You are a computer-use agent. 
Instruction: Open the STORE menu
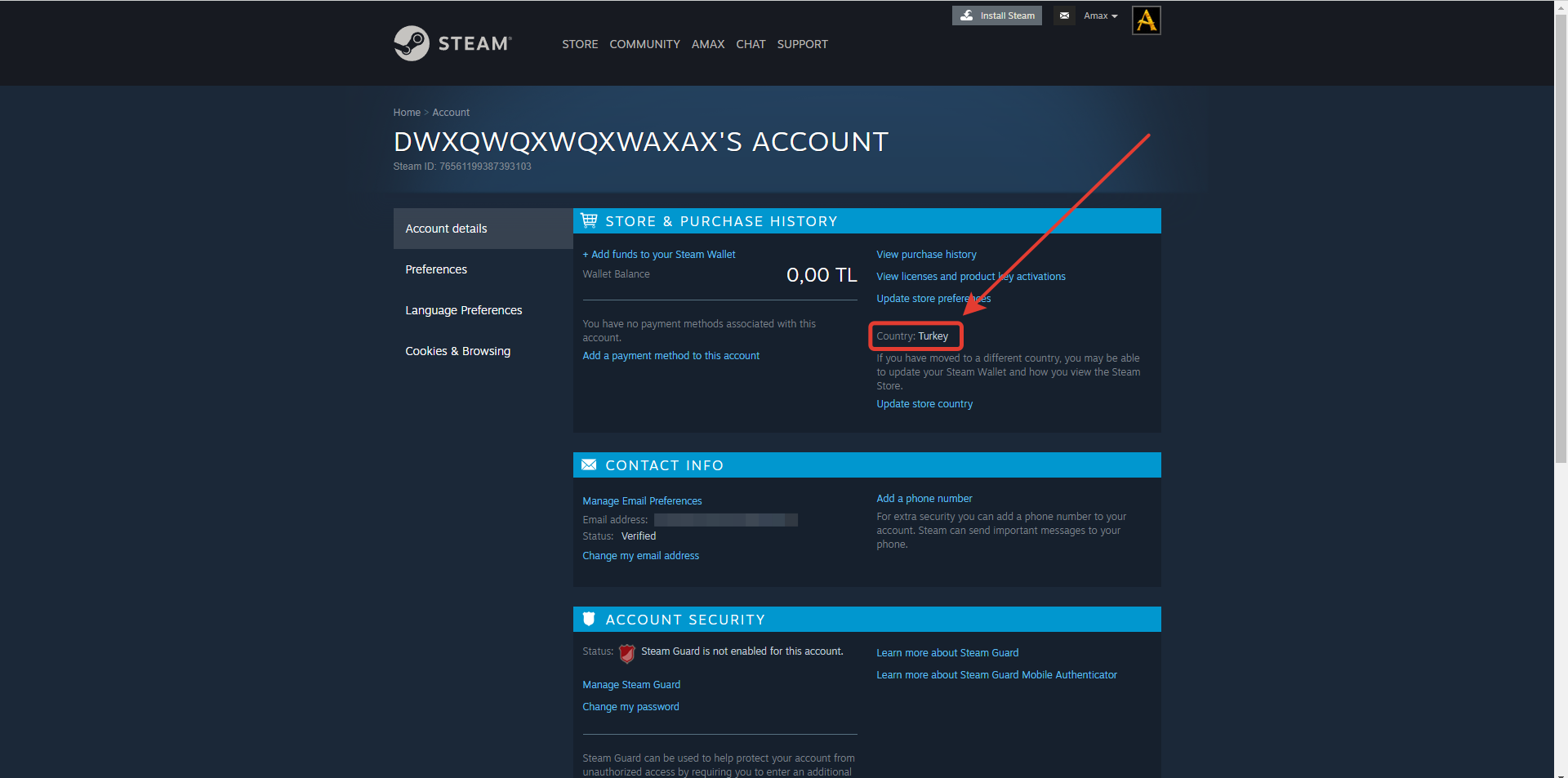coord(580,44)
